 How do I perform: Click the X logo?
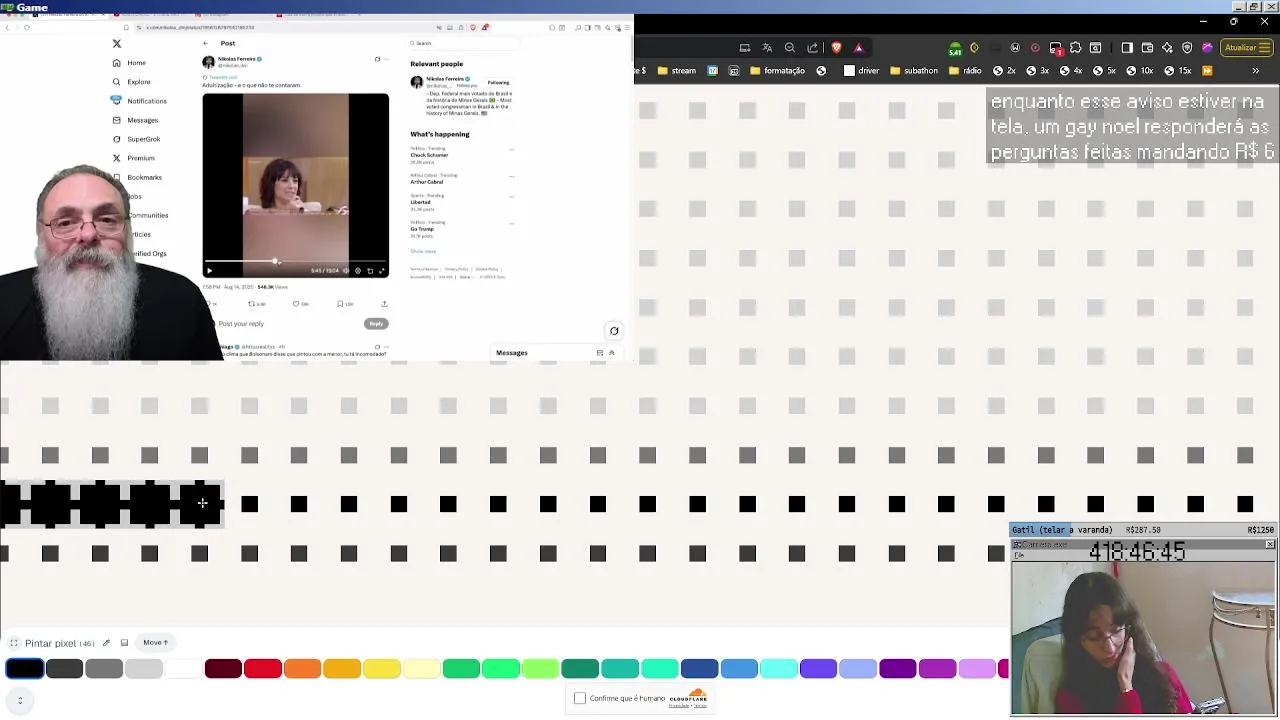click(117, 44)
